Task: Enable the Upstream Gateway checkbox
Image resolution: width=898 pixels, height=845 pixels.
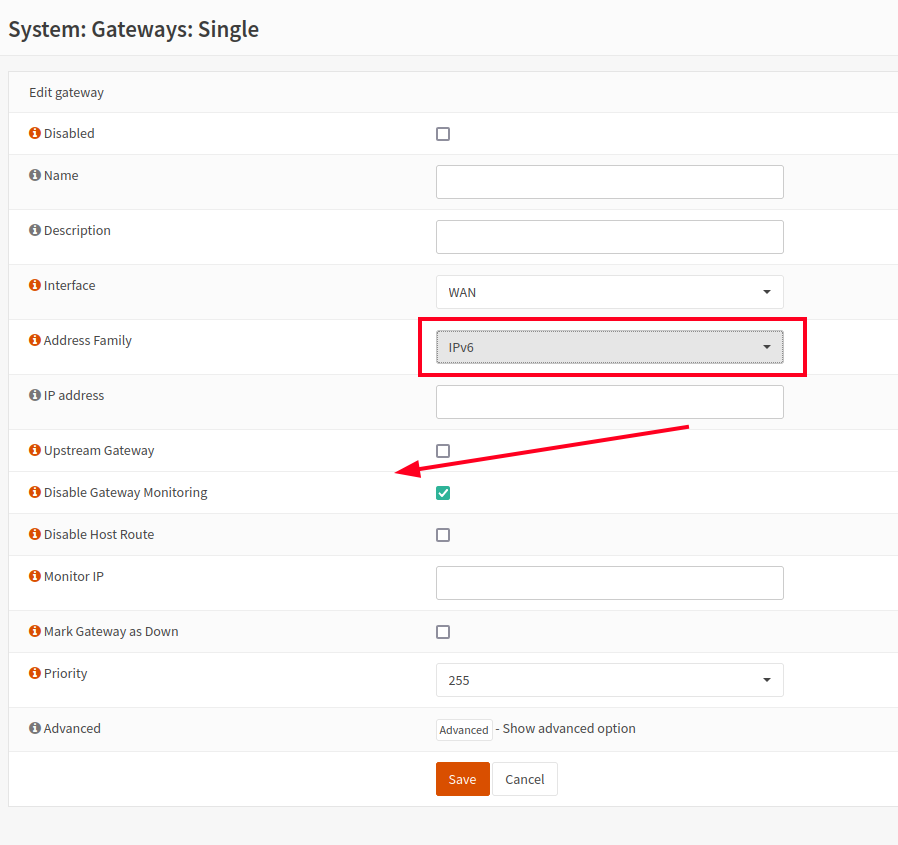Action: pos(443,451)
